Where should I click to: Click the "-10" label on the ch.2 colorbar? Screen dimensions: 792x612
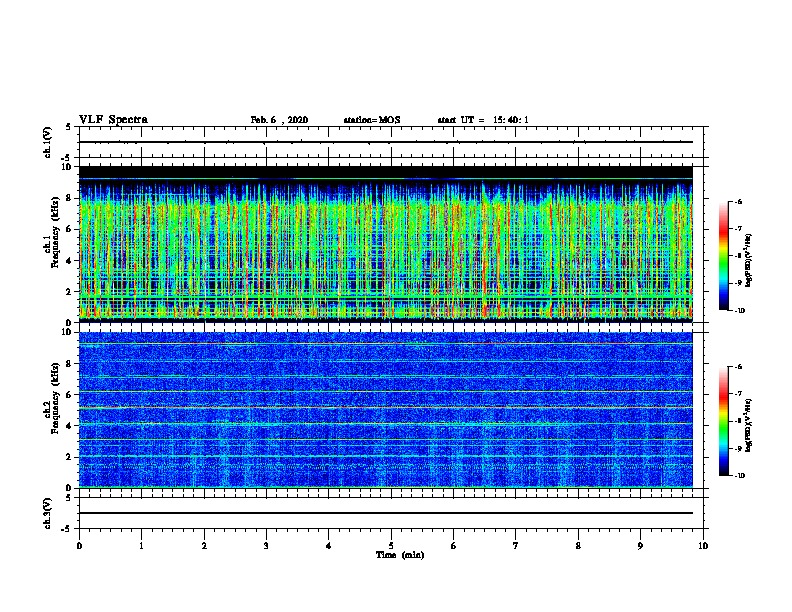[x=740, y=476]
